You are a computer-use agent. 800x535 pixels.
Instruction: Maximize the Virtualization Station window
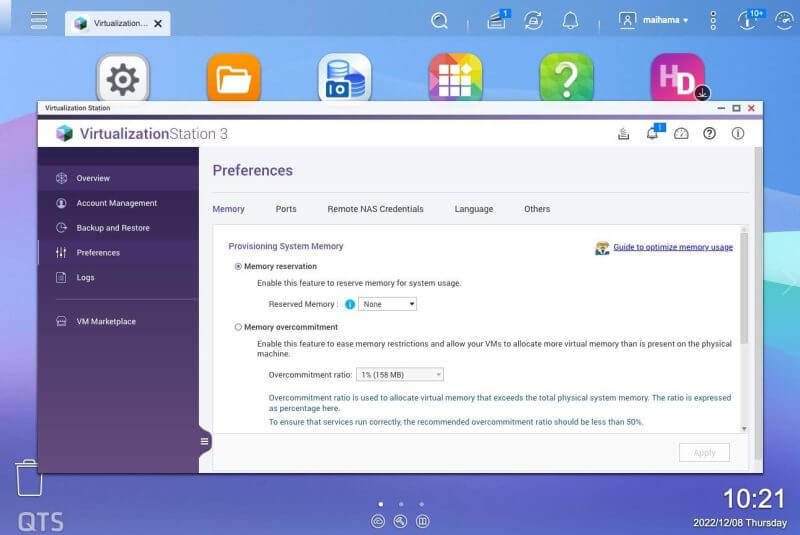(736, 108)
